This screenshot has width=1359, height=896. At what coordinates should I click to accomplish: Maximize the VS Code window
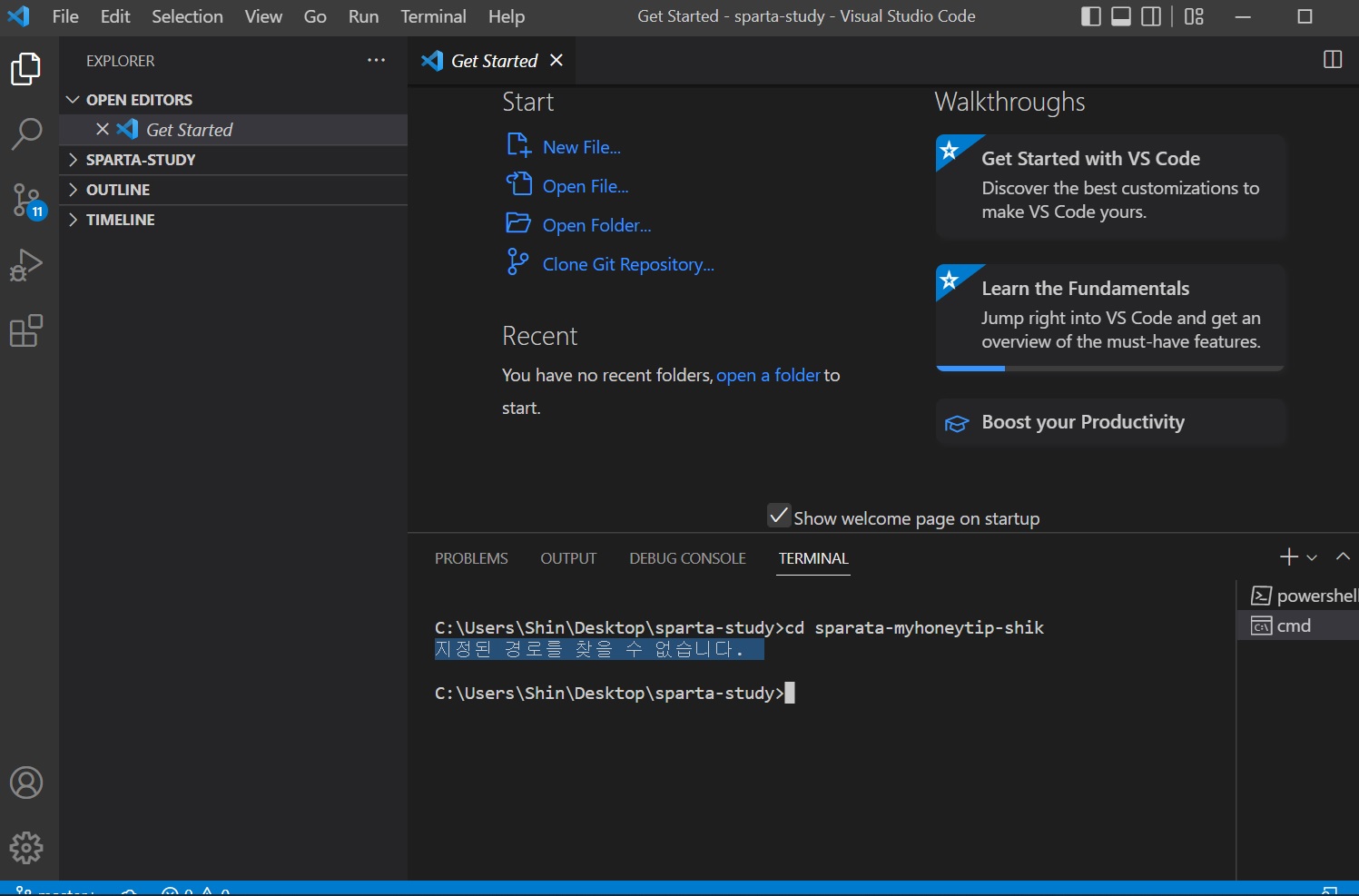pos(1305,16)
